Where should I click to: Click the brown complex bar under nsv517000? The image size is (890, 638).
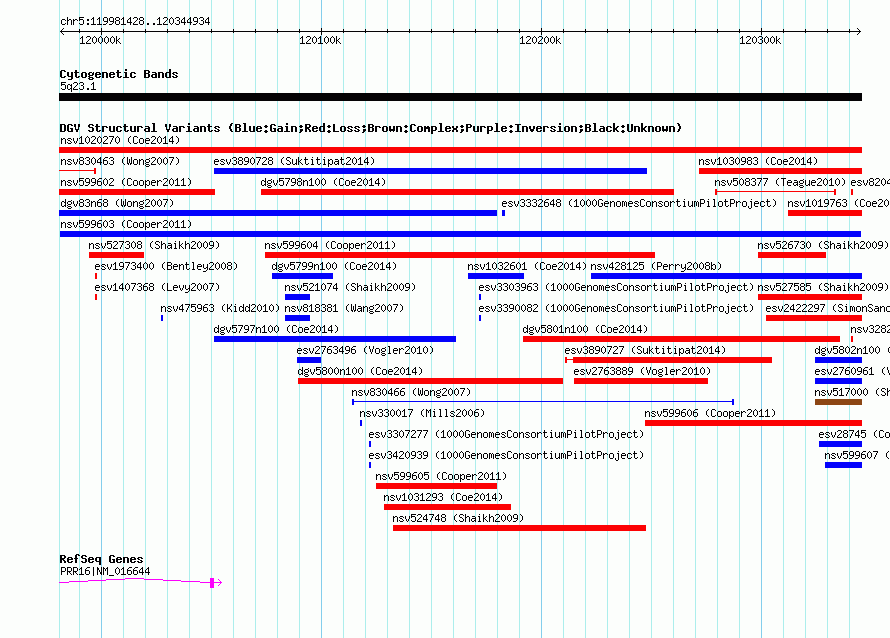(838, 402)
